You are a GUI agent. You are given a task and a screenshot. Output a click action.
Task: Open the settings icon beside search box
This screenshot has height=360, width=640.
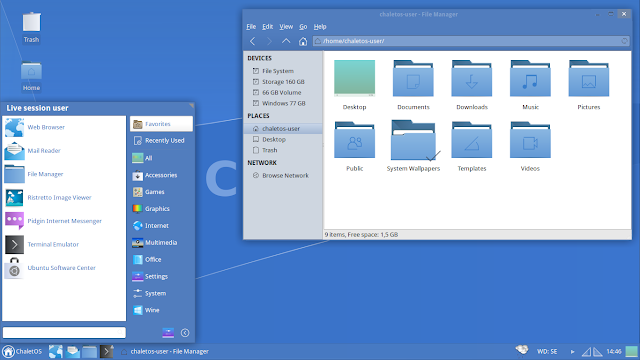[x=168, y=333]
